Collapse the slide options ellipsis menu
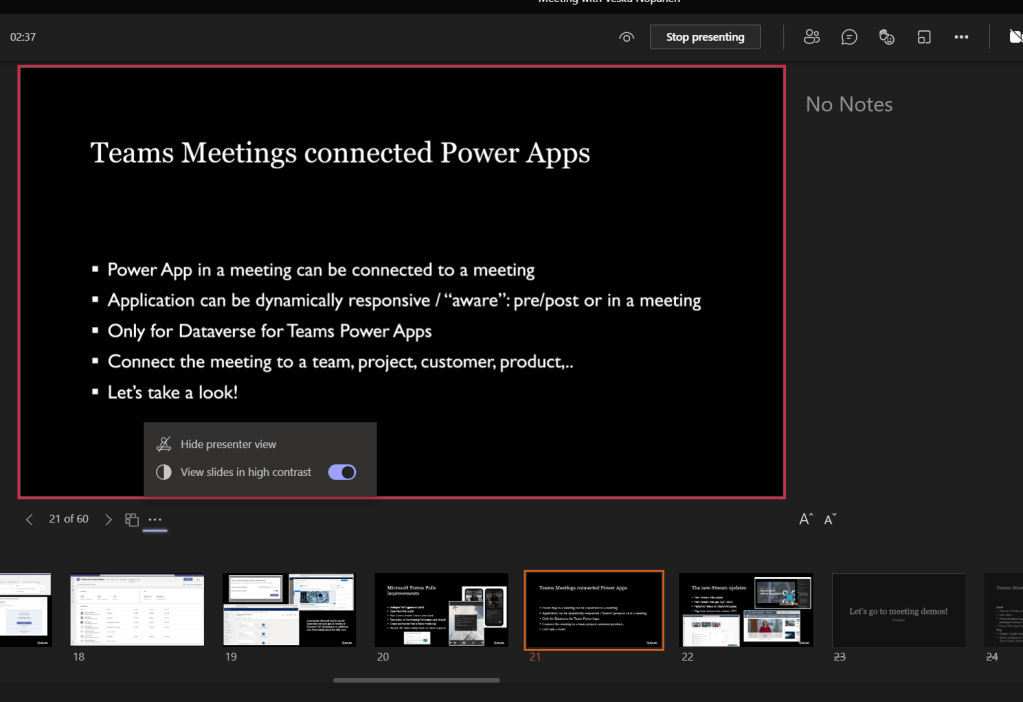 click(x=155, y=519)
